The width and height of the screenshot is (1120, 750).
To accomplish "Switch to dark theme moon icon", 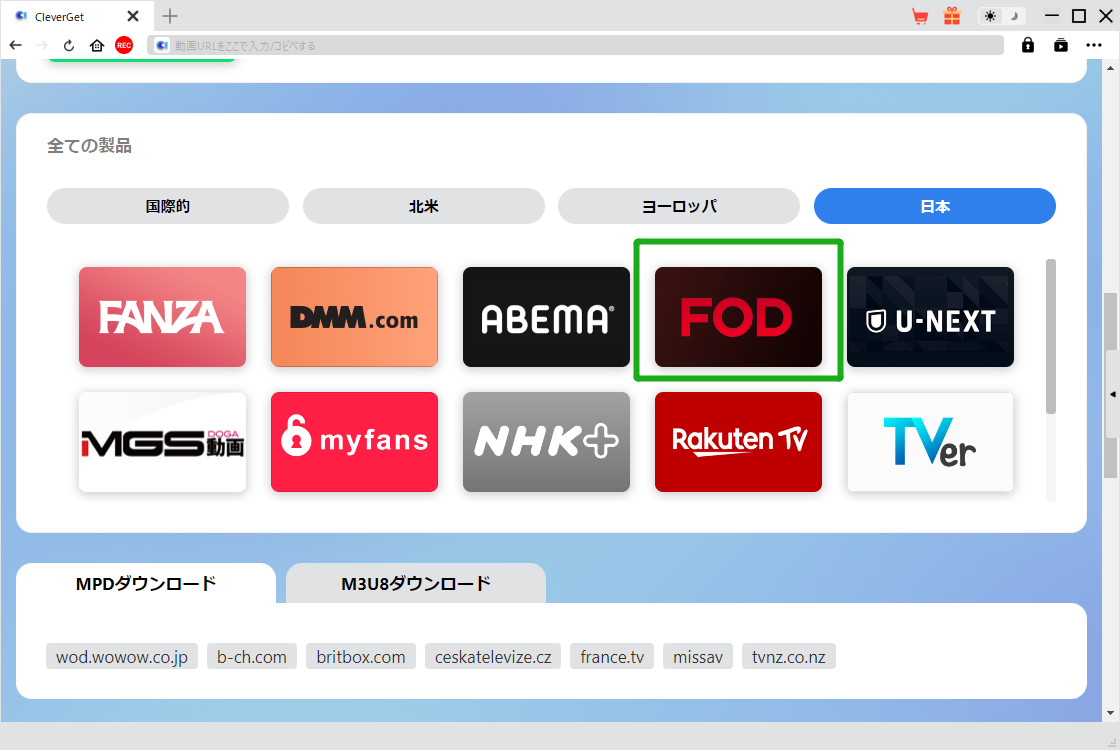I will click(x=1014, y=16).
